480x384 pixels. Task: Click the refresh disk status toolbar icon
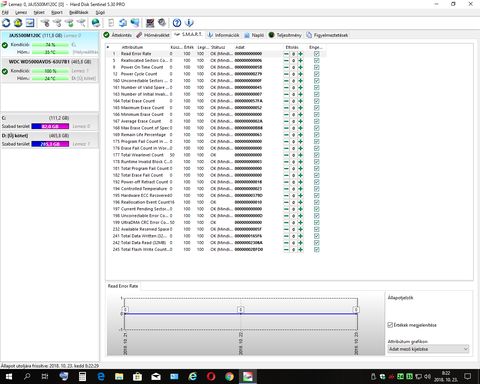point(6,23)
